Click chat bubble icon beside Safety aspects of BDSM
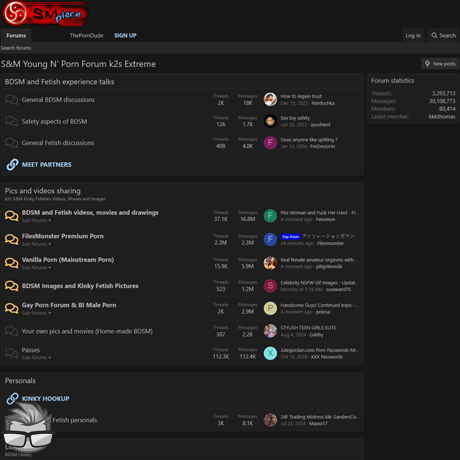Screen dimensions: 460x460 pos(12,121)
